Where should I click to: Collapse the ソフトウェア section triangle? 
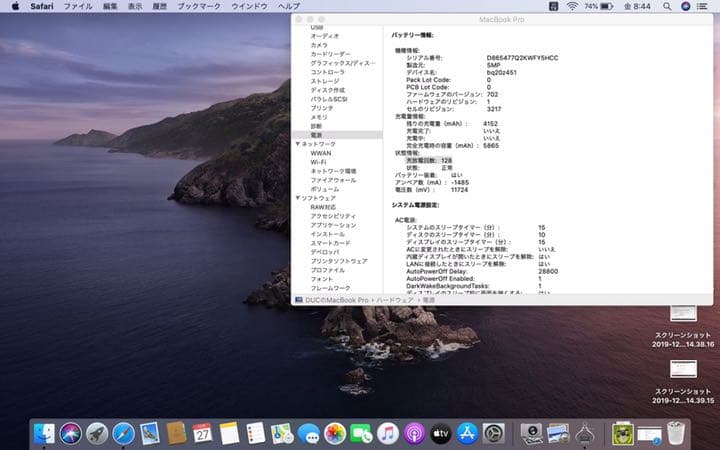pos(298,198)
